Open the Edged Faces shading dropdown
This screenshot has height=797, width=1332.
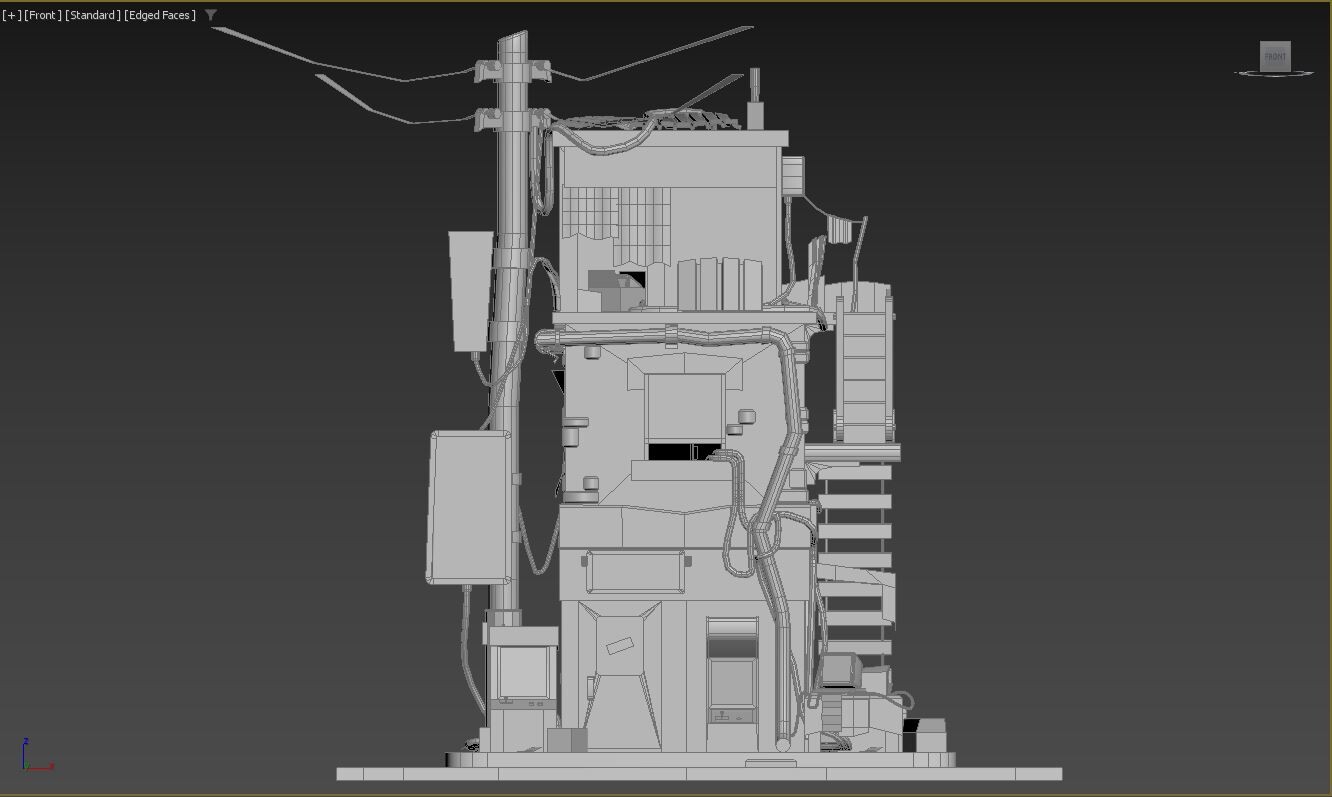coord(158,15)
